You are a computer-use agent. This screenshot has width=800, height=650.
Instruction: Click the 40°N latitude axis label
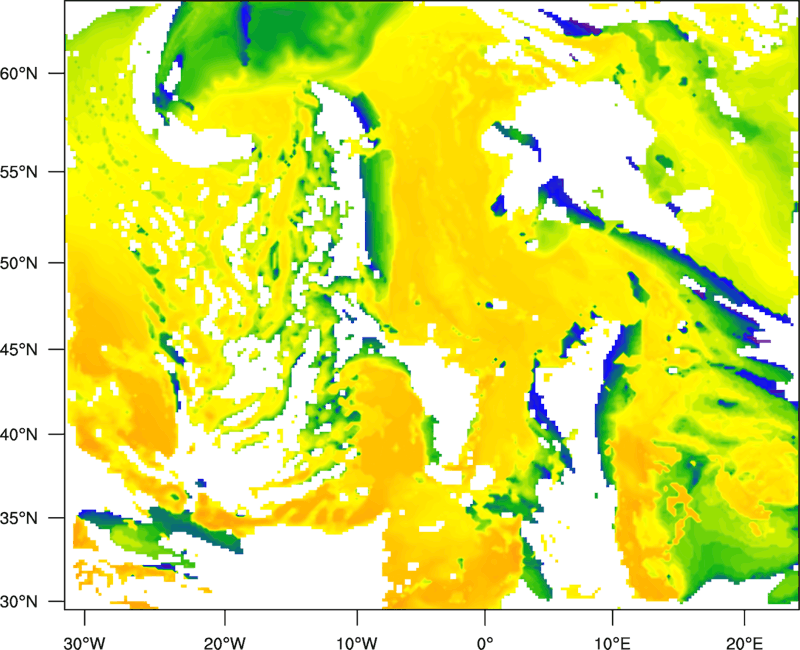19,435
